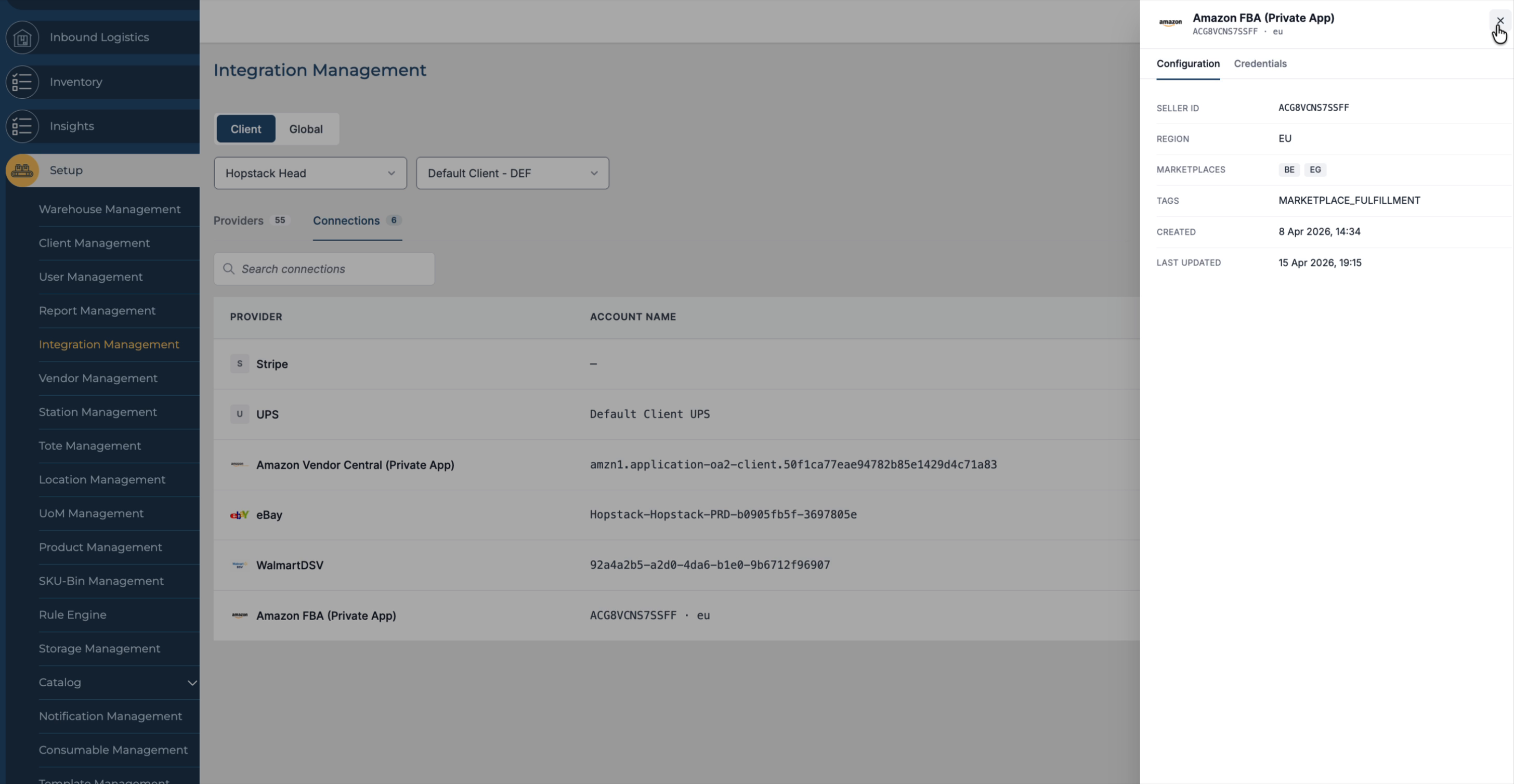Open Storage Management

pos(99,649)
